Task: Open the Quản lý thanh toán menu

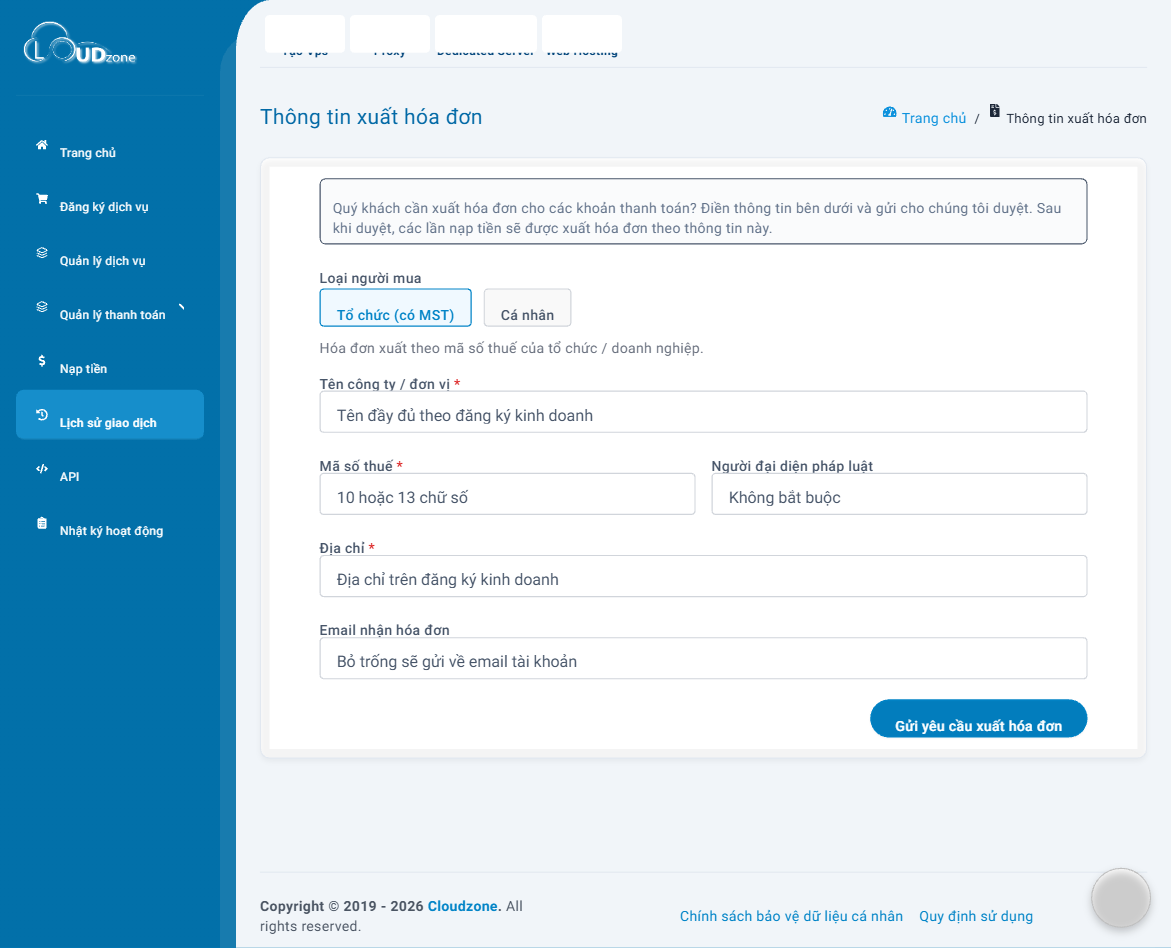Action: 110,315
